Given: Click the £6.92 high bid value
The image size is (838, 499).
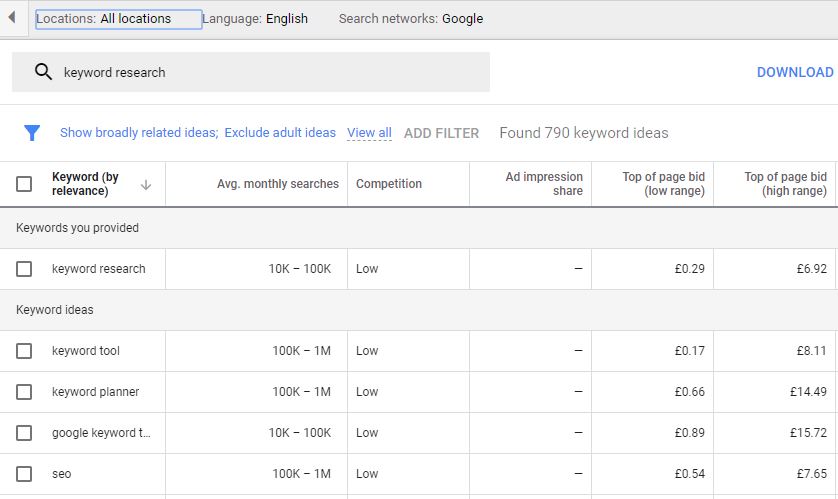Looking at the screenshot, I should coord(811,269).
